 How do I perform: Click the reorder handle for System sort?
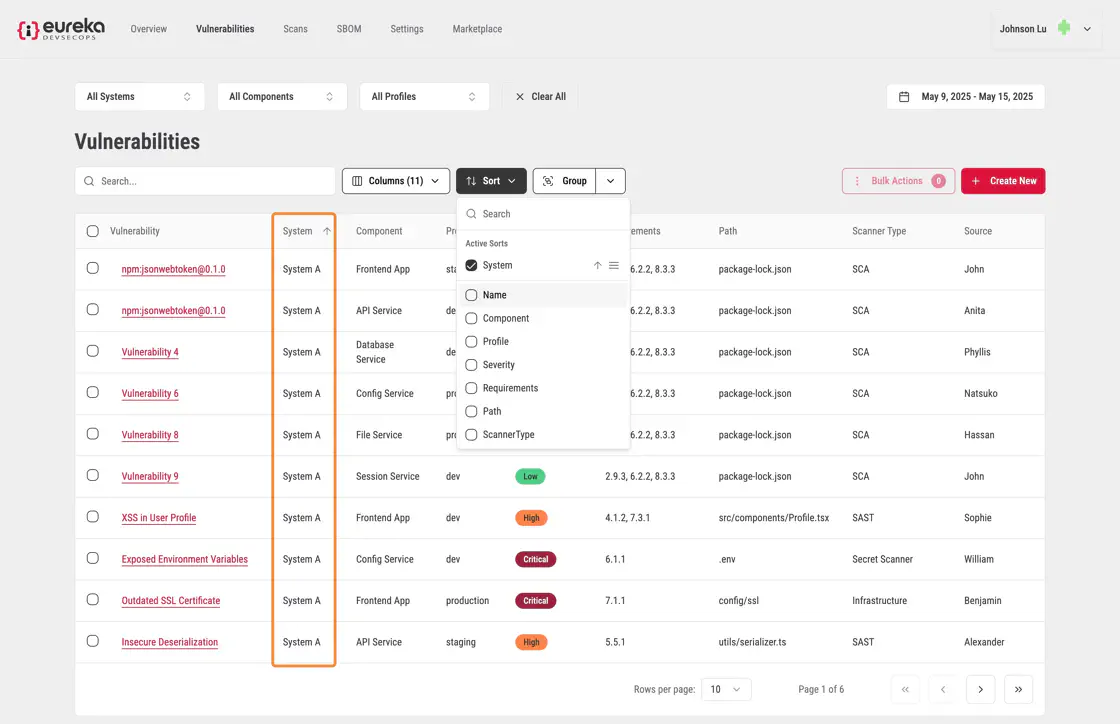pyautogui.click(x=614, y=266)
